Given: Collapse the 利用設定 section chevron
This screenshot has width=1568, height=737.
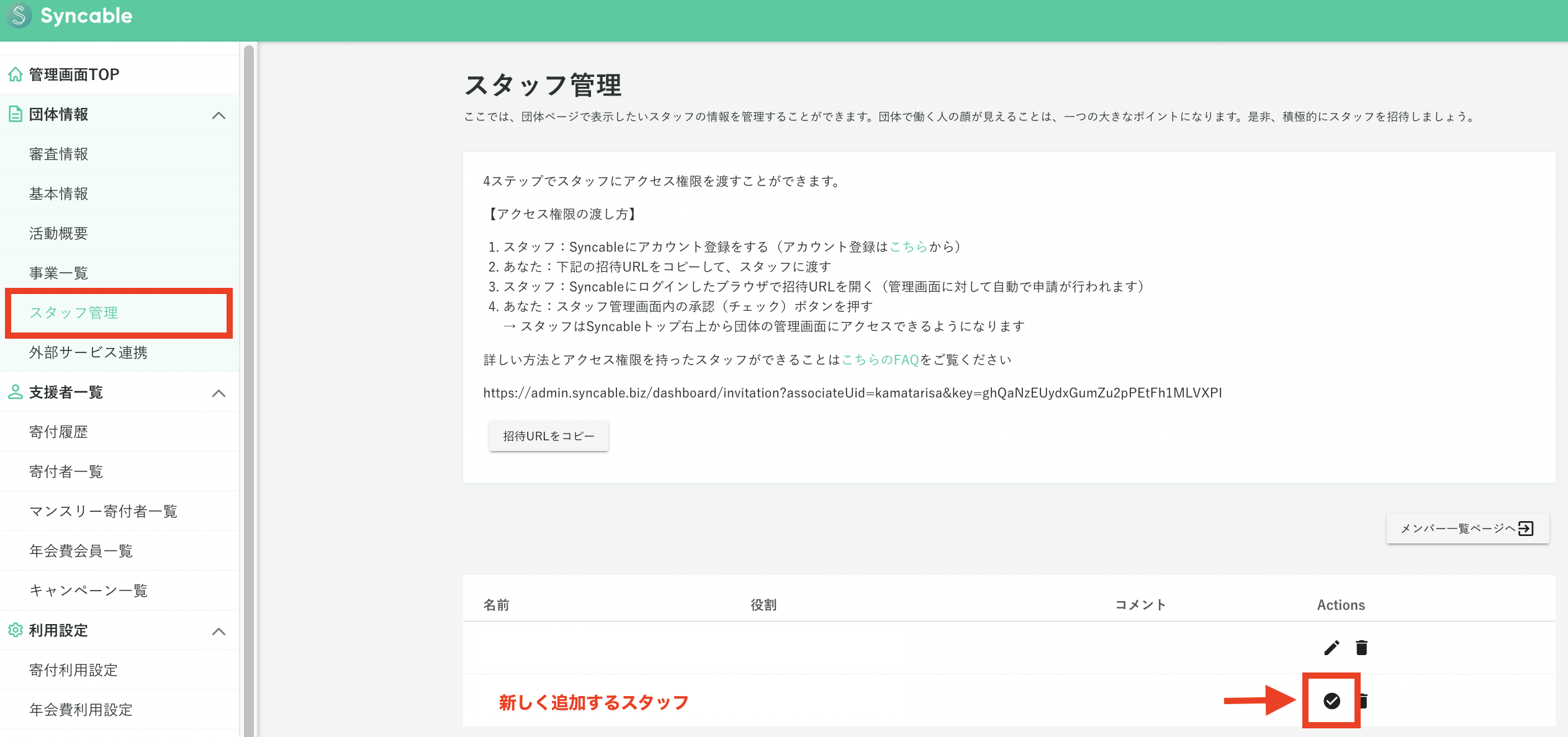Looking at the screenshot, I should pos(219,632).
